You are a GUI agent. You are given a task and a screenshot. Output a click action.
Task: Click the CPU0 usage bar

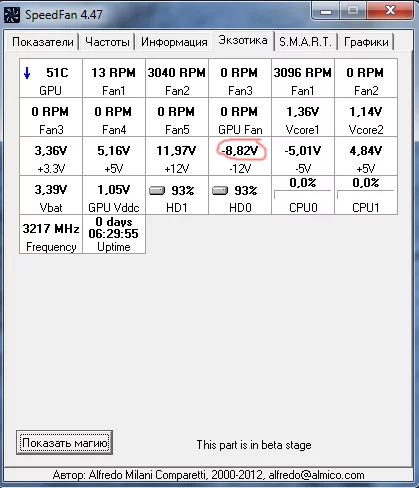coord(303,194)
